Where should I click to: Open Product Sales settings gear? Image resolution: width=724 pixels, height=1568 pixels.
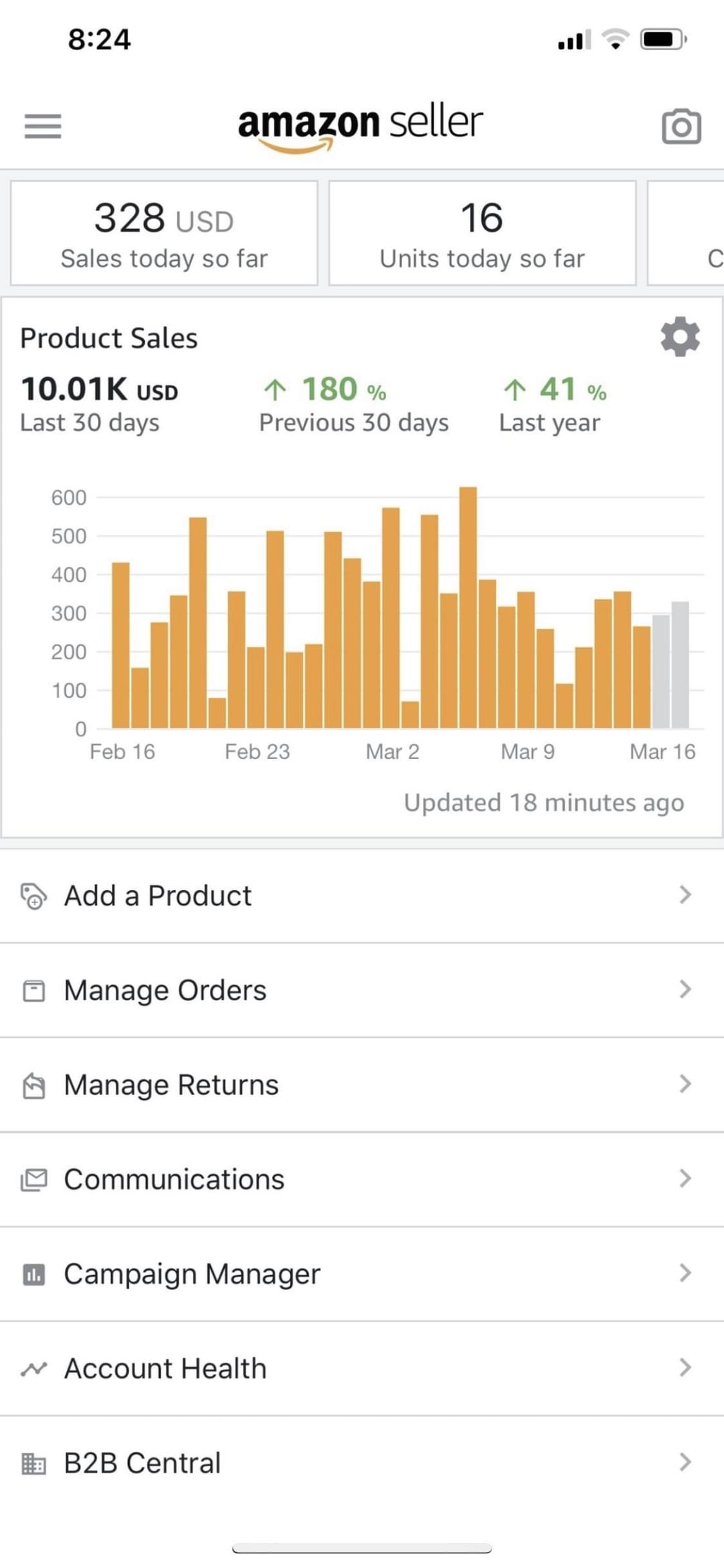[680, 337]
